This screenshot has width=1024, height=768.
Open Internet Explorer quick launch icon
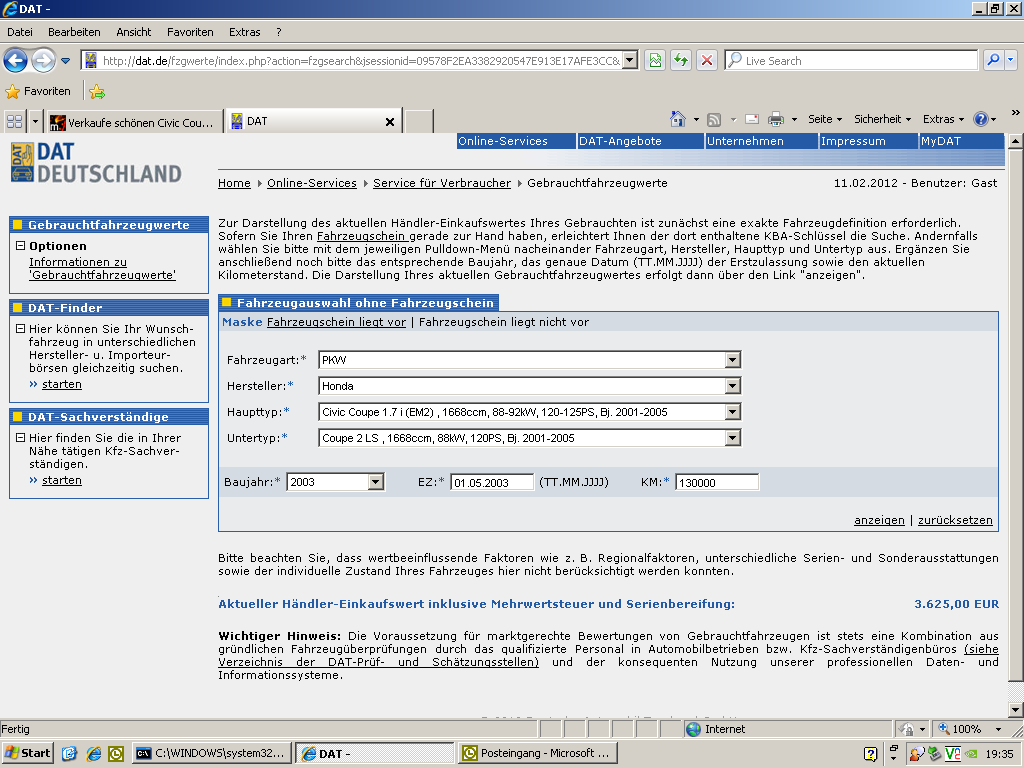(x=93, y=754)
